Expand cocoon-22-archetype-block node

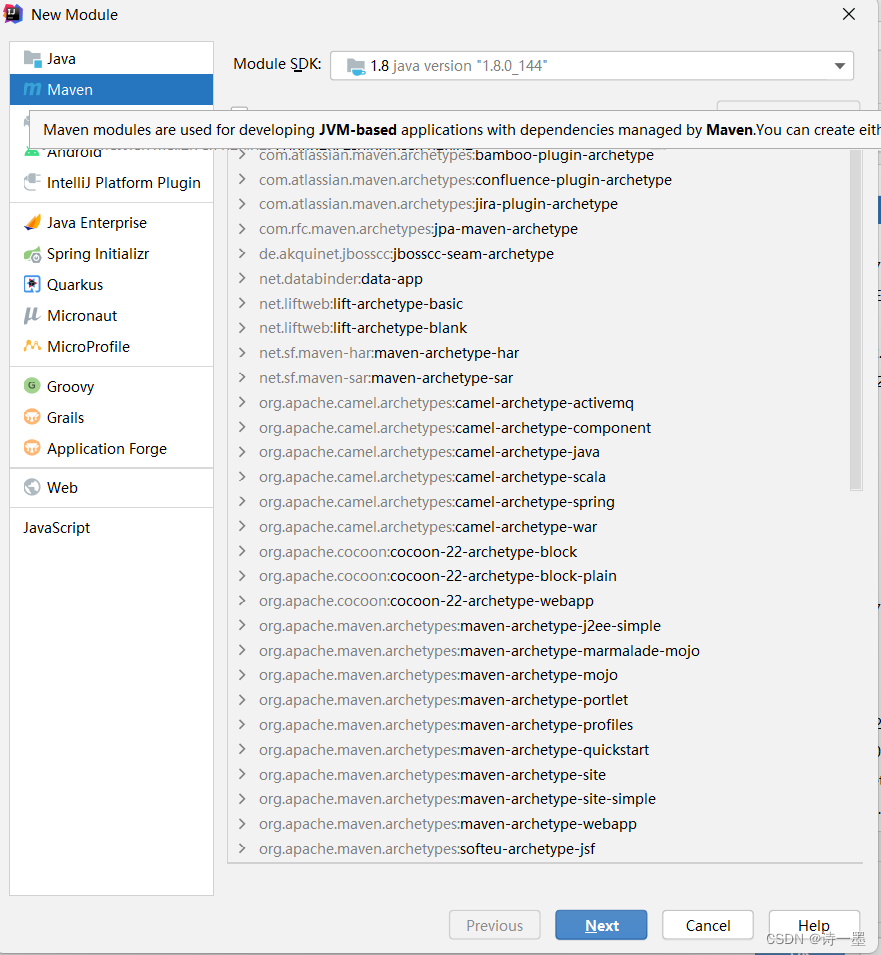tap(242, 551)
